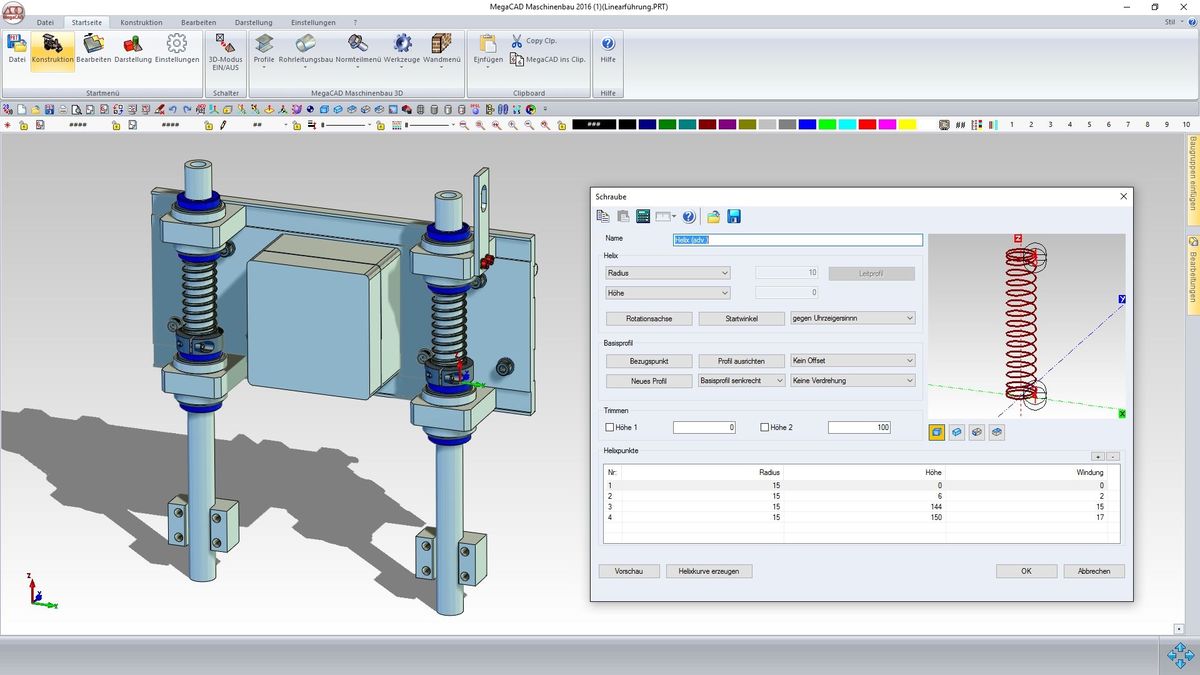This screenshot has width=1200, height=675.
Task: Switch to the Konstruktion ribbon tab
Action: point(141,22)
